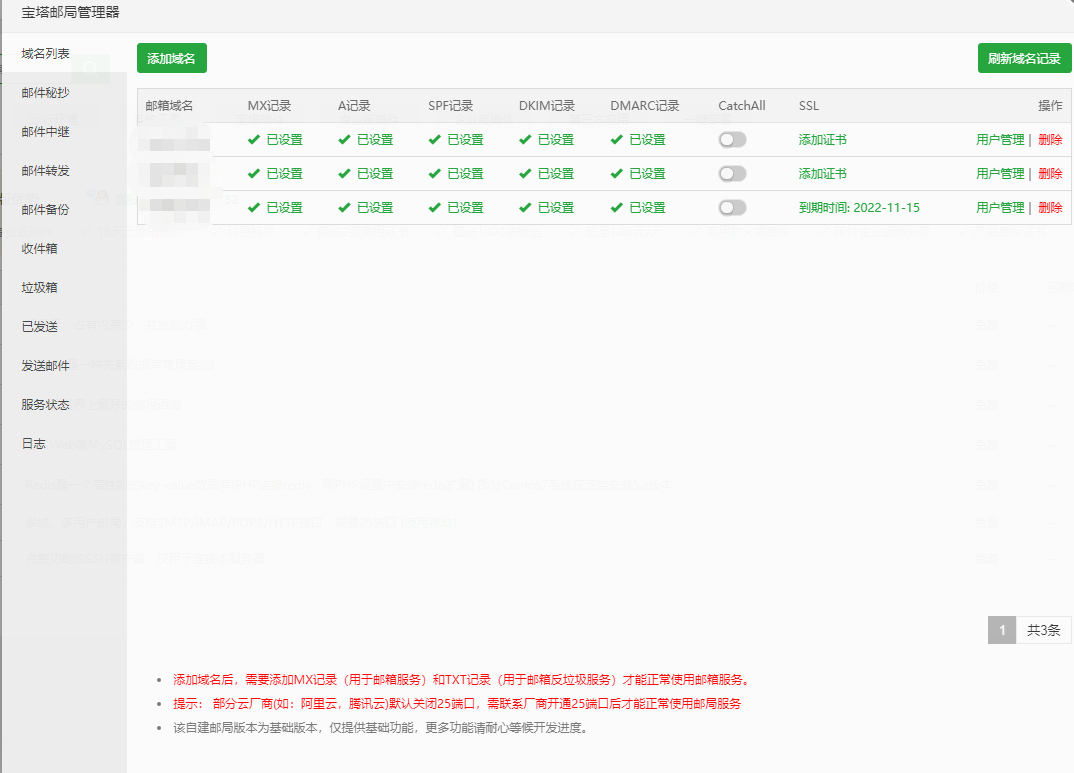Switch CatchAll on the third domain row
Image resolution: width=1074 pixels, height=773 pixels.
point(732,208)
